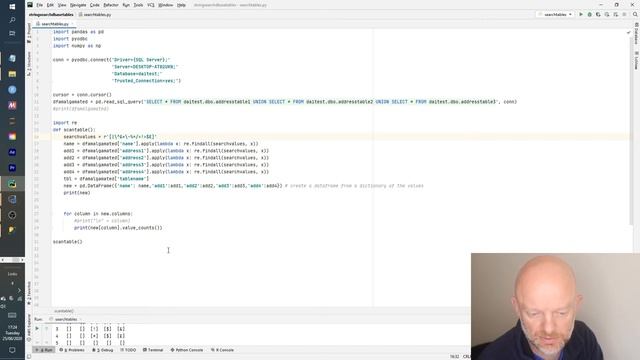Screen dimensions: 640x360
Task: Open the Database tool window on right edge
Action: [x=636, y=33]
